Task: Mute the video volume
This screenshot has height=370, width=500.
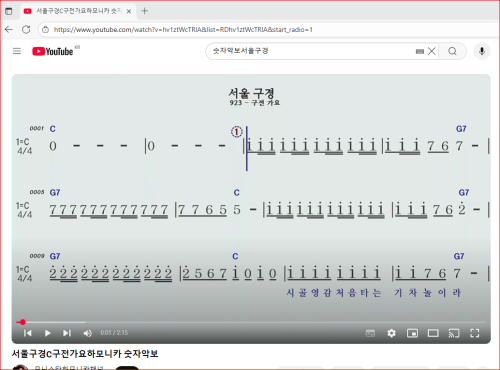Action: click(x=87, y=333)
